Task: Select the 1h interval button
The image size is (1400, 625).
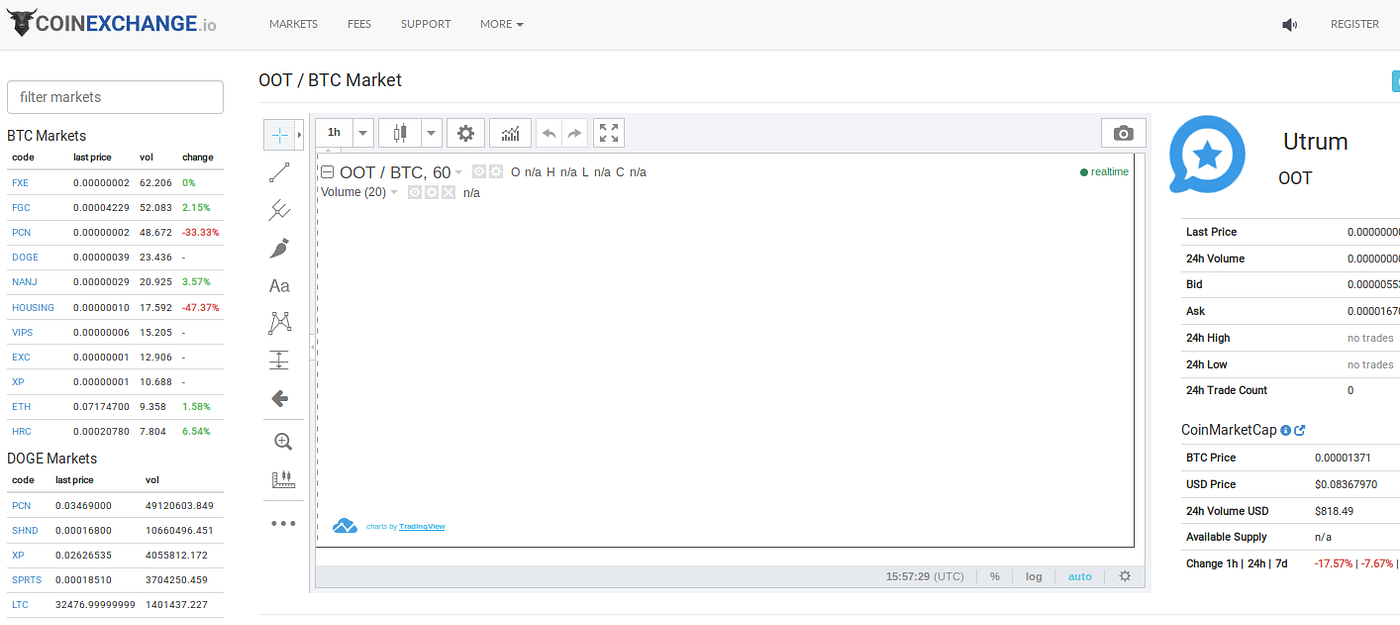Action: pos(334,132)
